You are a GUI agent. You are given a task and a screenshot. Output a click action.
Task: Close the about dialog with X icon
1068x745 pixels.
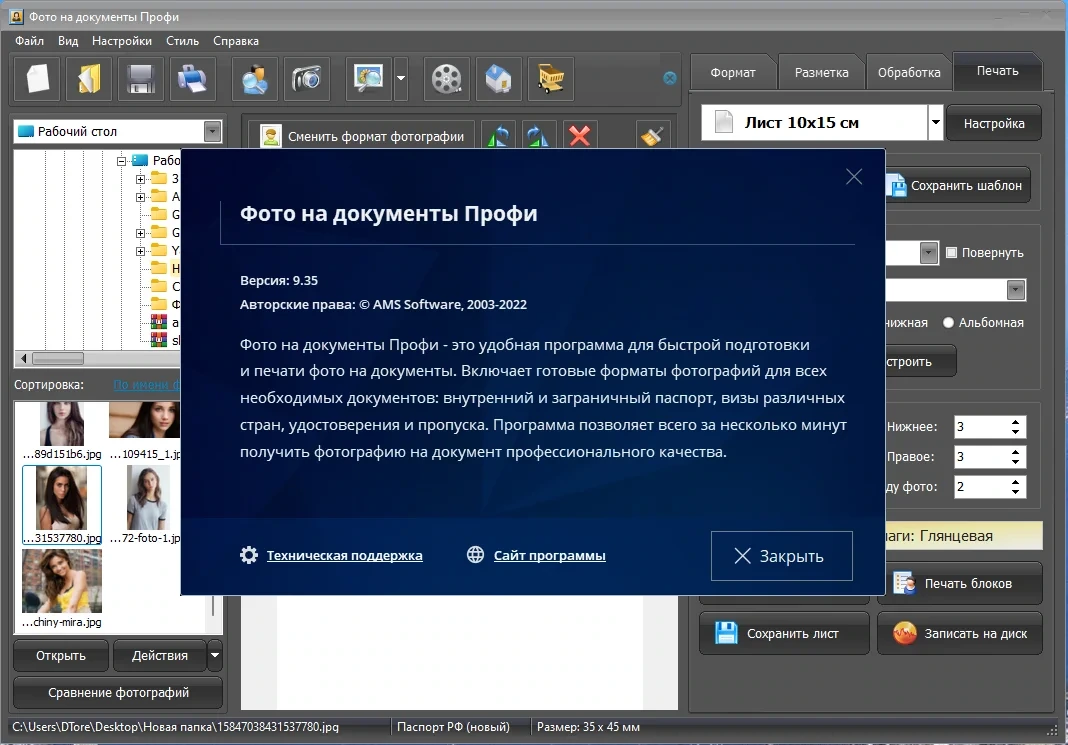click(x=854, y=177)
